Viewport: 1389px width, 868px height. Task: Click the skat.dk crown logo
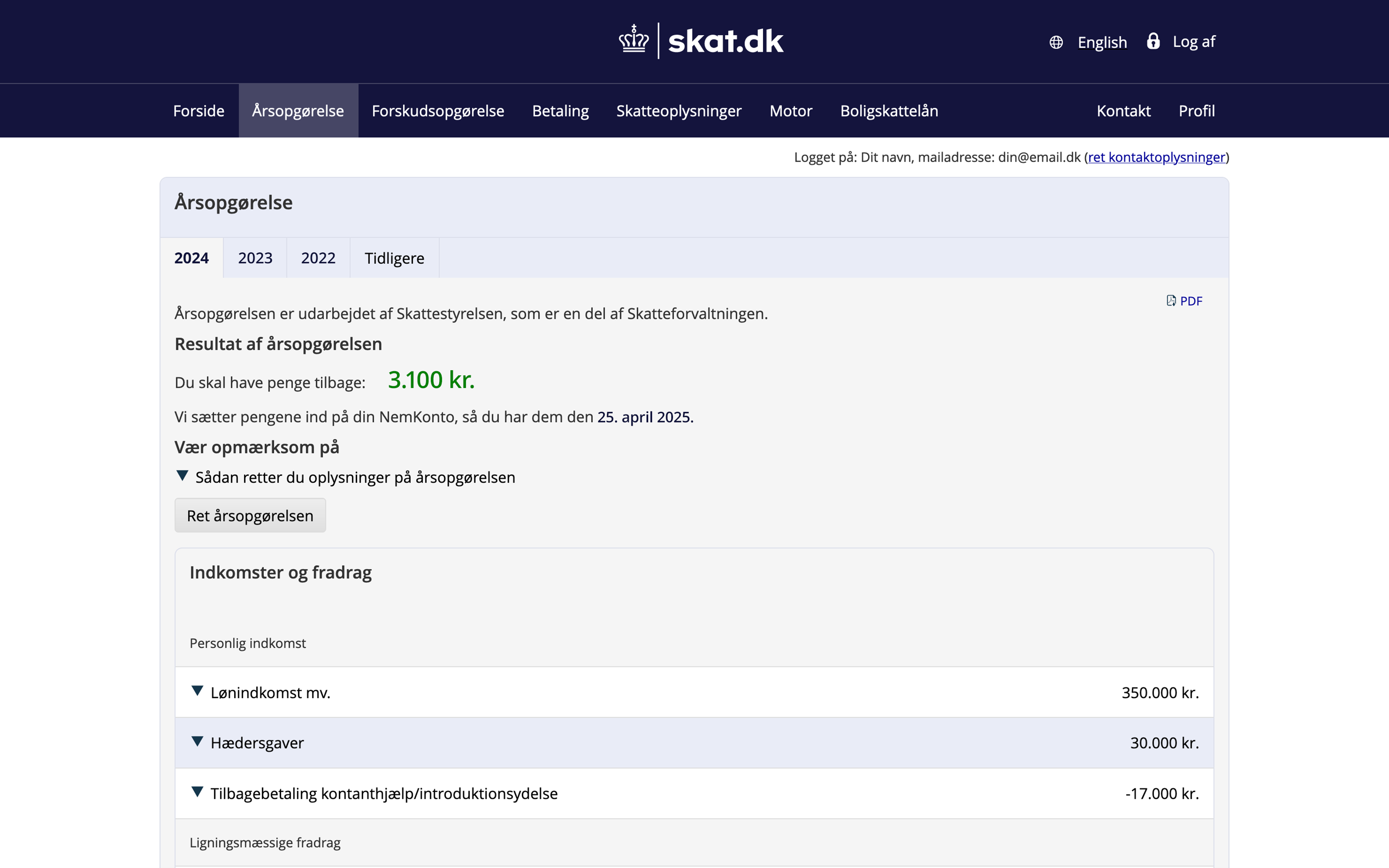coord(633,40)
